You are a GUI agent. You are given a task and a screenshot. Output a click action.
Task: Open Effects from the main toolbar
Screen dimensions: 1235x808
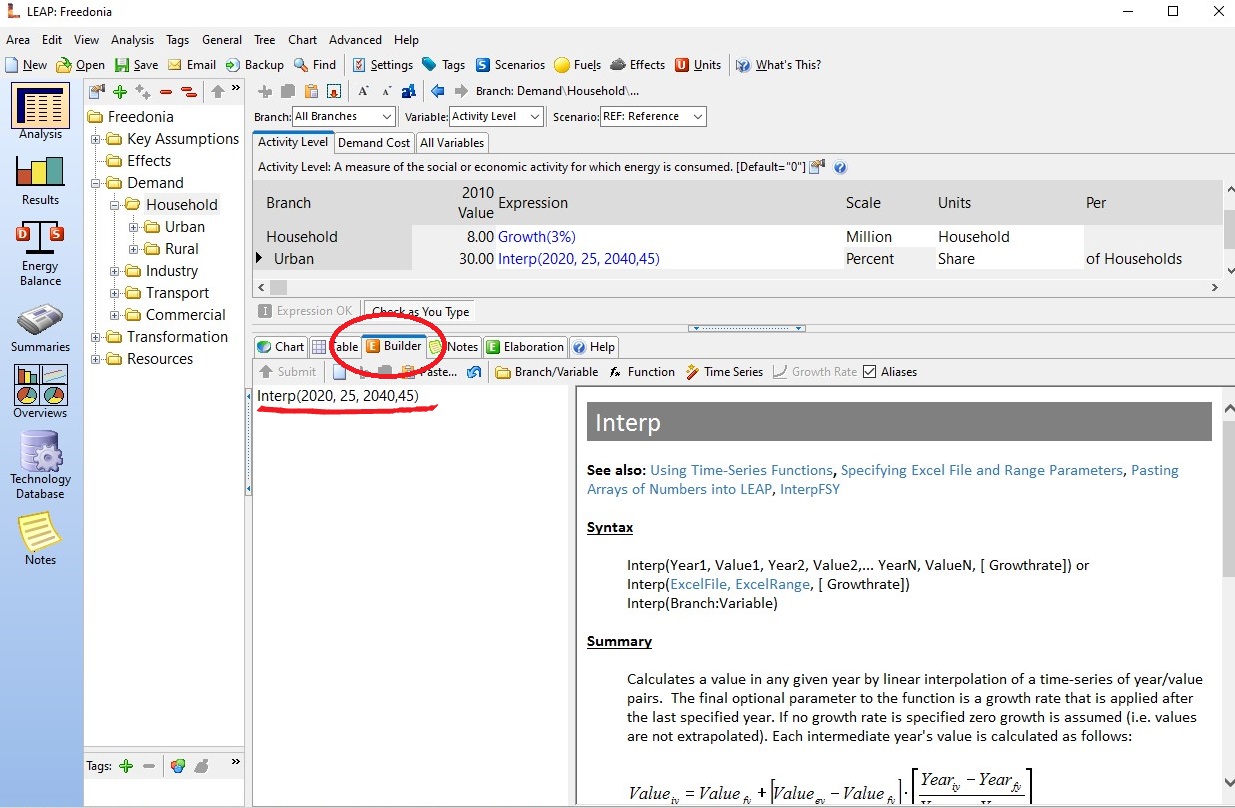638,65
